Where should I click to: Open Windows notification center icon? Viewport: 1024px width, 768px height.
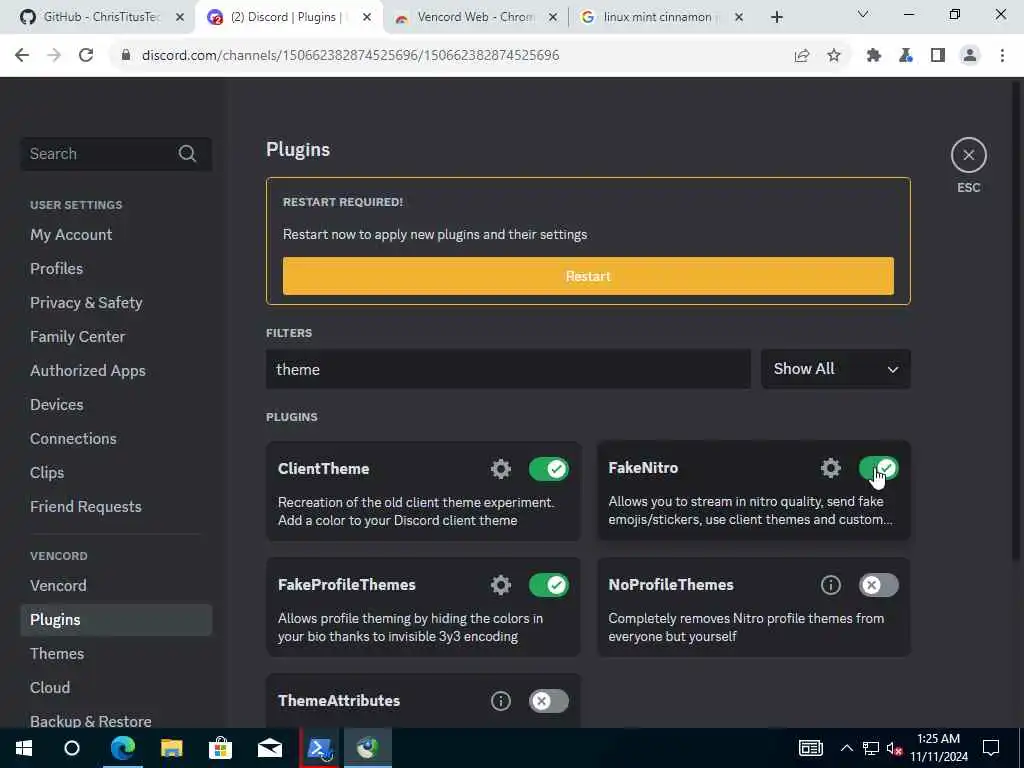[x=991, y=748]
